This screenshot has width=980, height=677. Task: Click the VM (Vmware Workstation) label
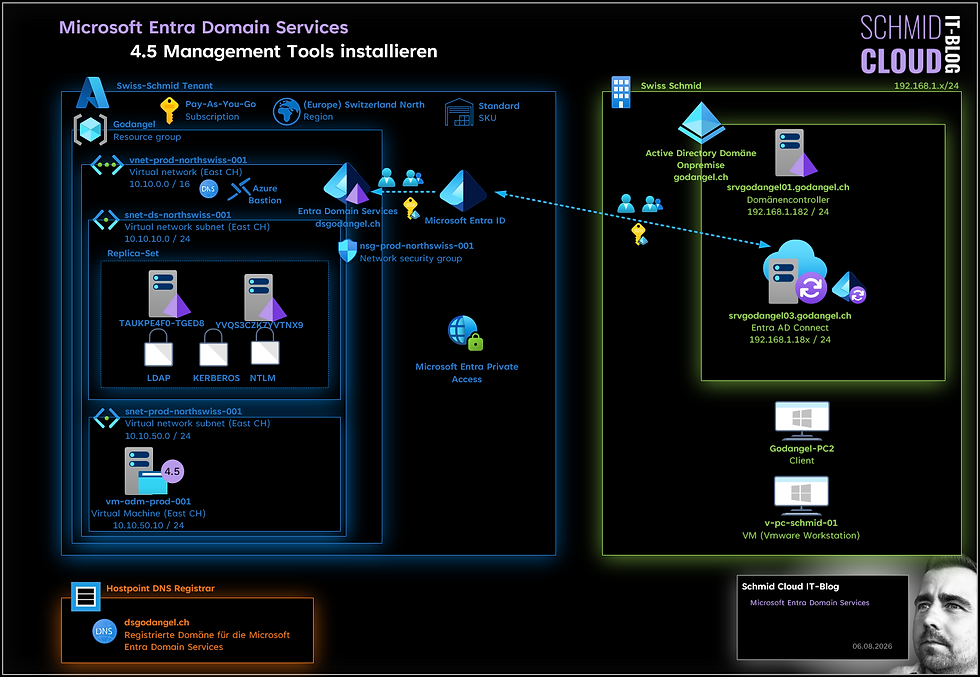click(801, 535)
